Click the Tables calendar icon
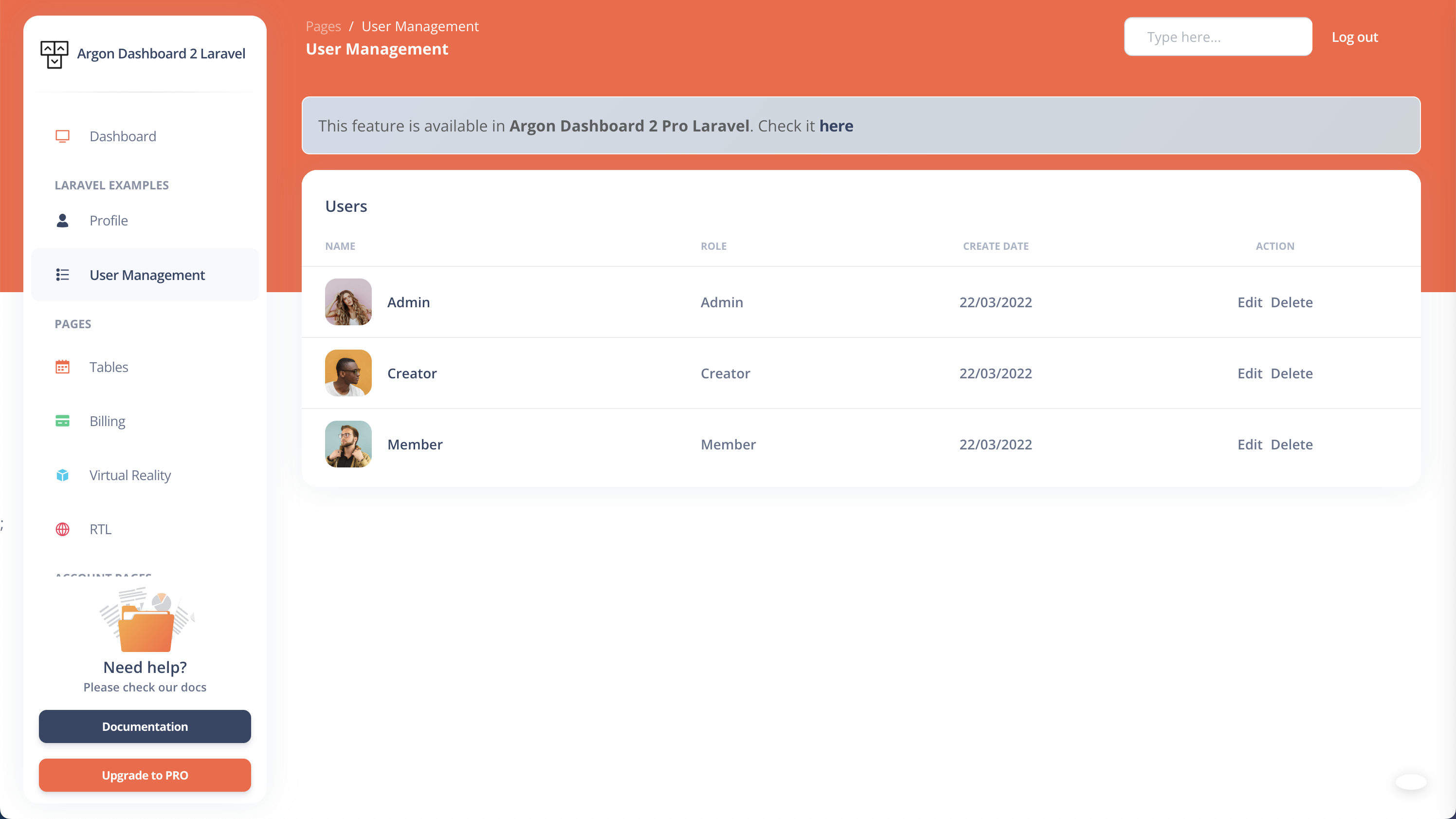The image size is (1456, 819). (x=62, y=367)
